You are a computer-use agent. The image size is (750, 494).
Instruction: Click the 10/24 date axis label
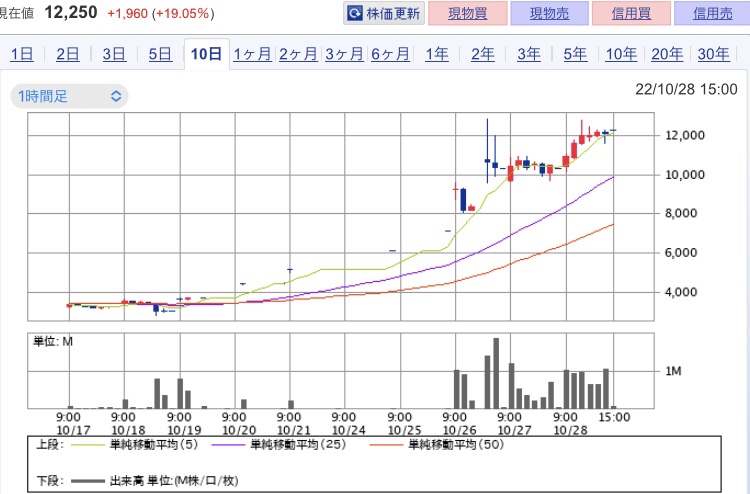point(349,430)
